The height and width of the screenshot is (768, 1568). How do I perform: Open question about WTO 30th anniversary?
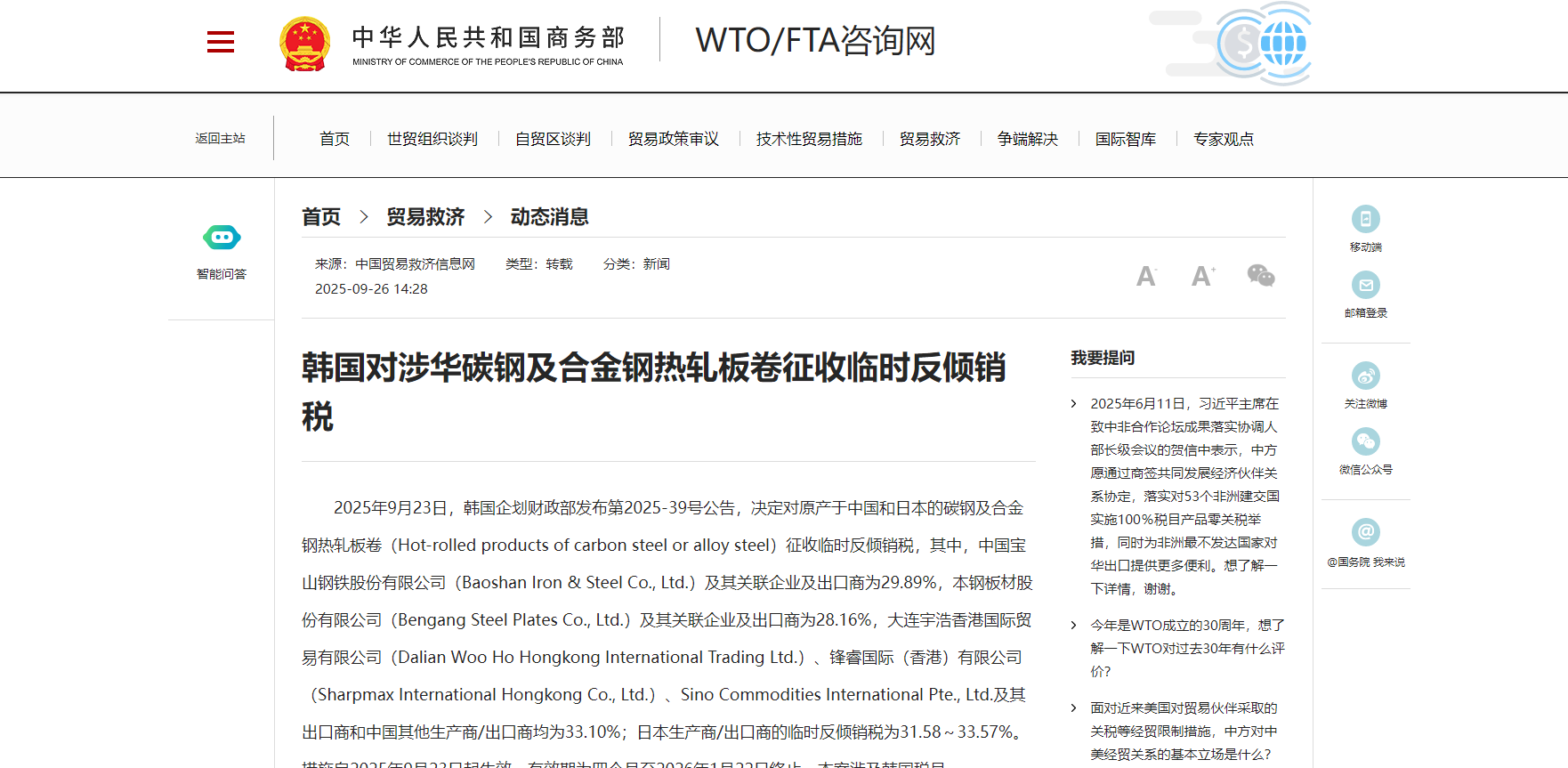[x=1187, y=648]
